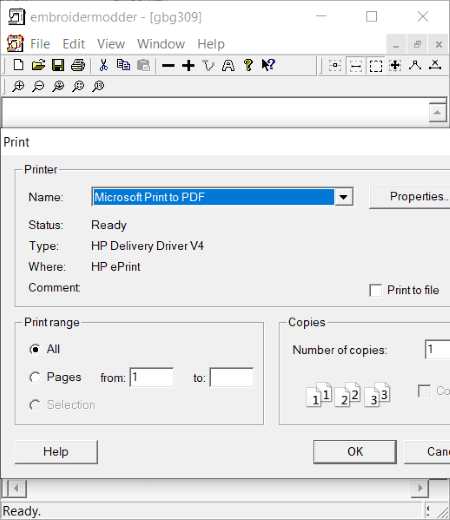The width and height of the screenshot is (450, 520).
Task: Click the 'HP Delivery Driver V4' type text
Action: (147, 246)
